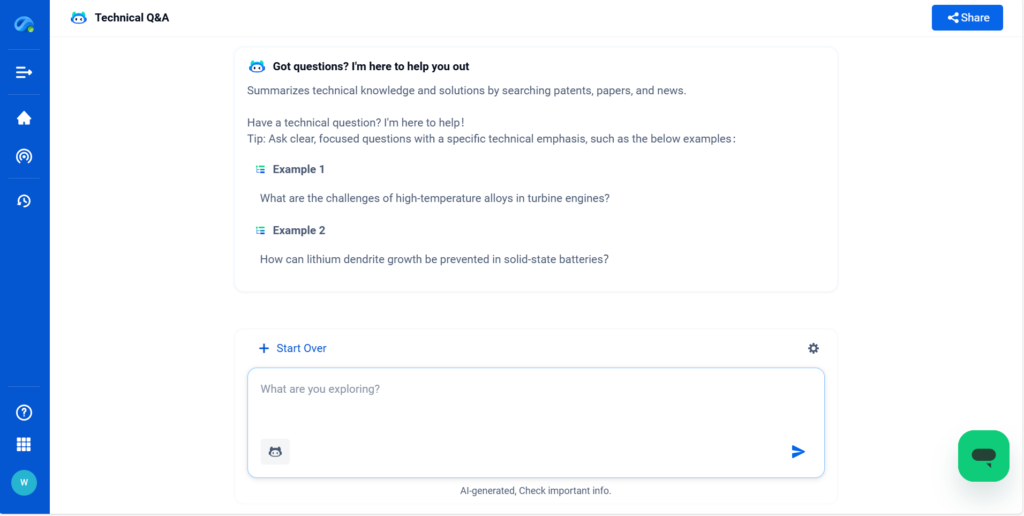Open the radar monitoring icon
Image resolution: width=1024 pixels, height=516 pixels.
tap(24, 156)
